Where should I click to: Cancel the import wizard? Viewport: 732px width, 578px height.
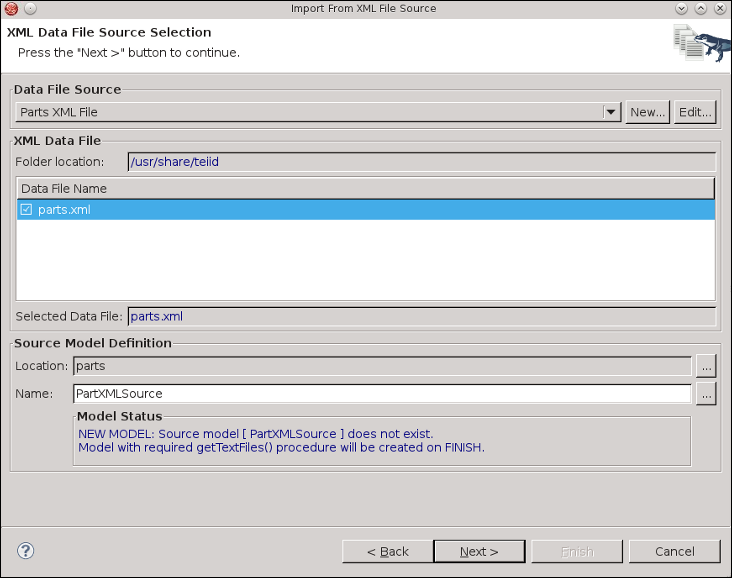(675, 552)
